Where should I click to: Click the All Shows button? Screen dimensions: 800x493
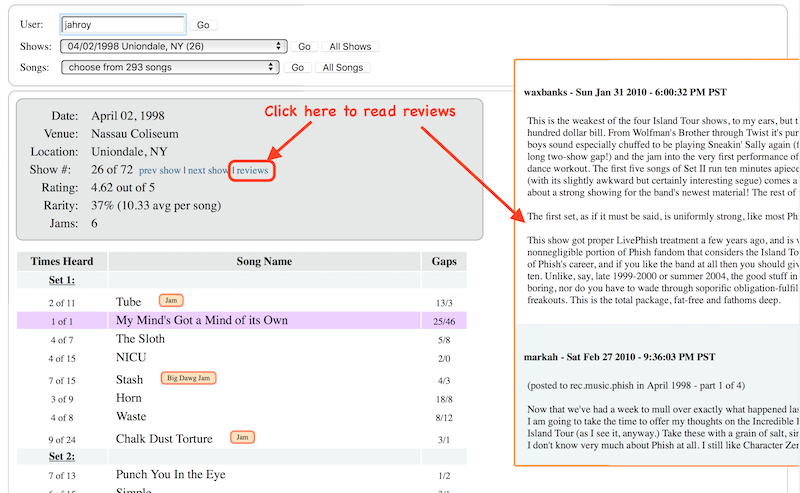pyautogui.click(x=349, y=47)
